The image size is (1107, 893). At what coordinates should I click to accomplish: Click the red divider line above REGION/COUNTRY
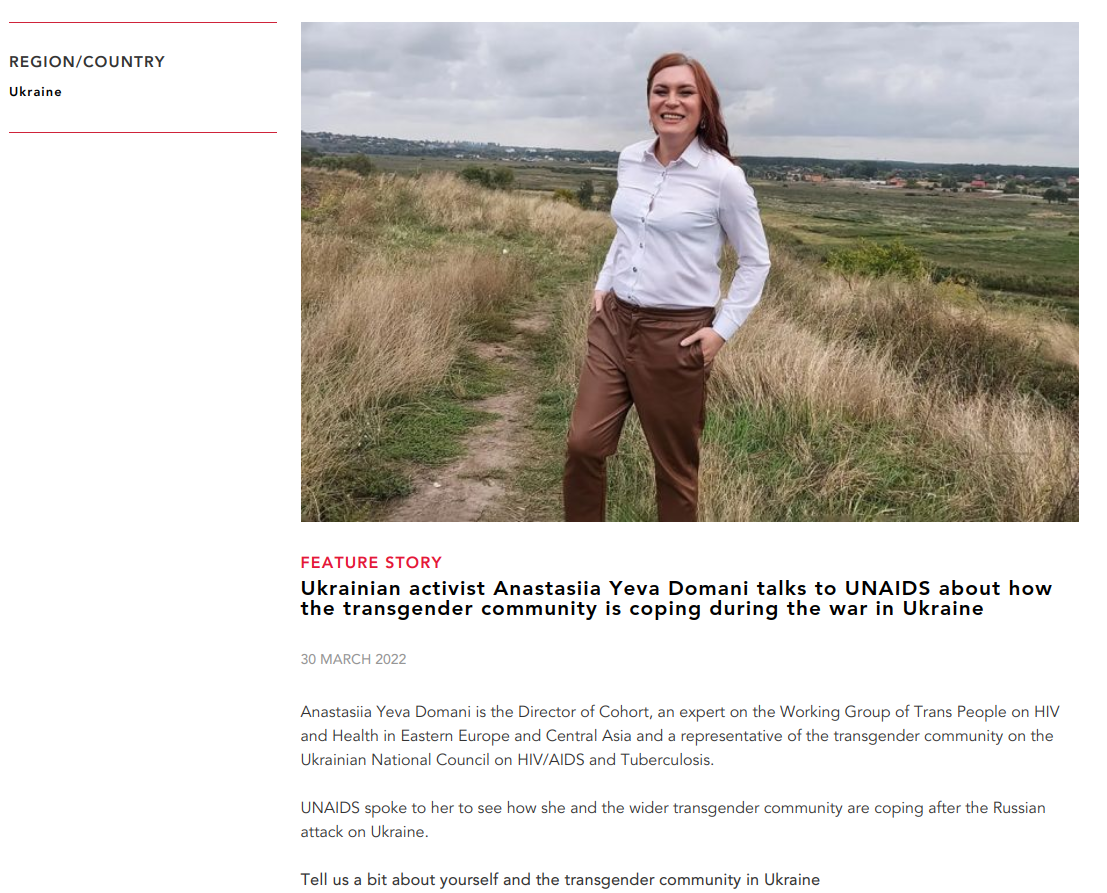tap(143, 23)
